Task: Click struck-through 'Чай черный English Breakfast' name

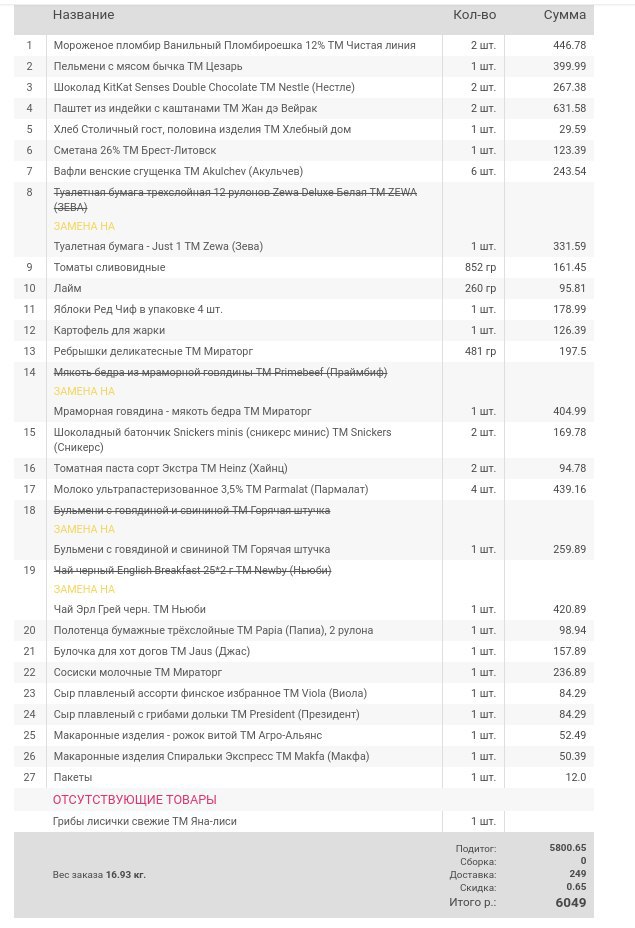Action: [192, 570]
